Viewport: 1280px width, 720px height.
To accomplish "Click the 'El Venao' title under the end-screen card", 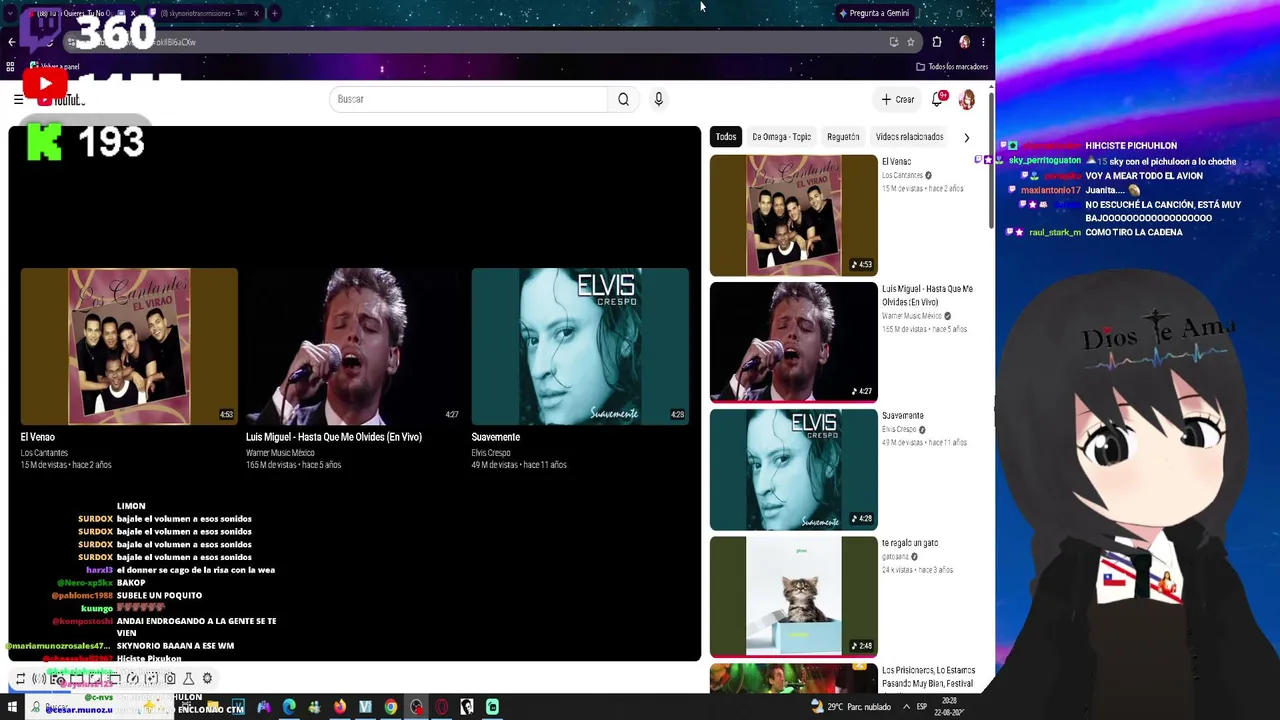I will [x=38, y=437].
